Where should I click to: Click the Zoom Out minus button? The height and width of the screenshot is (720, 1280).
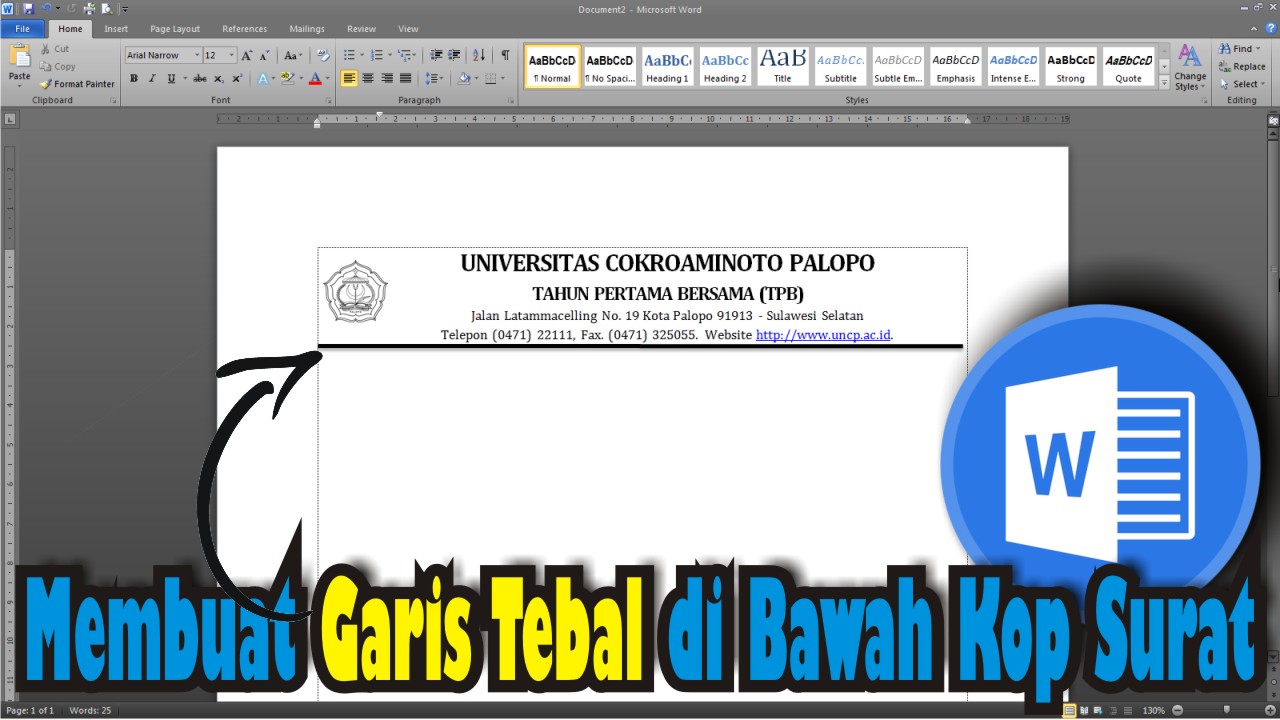[1176, 711]
